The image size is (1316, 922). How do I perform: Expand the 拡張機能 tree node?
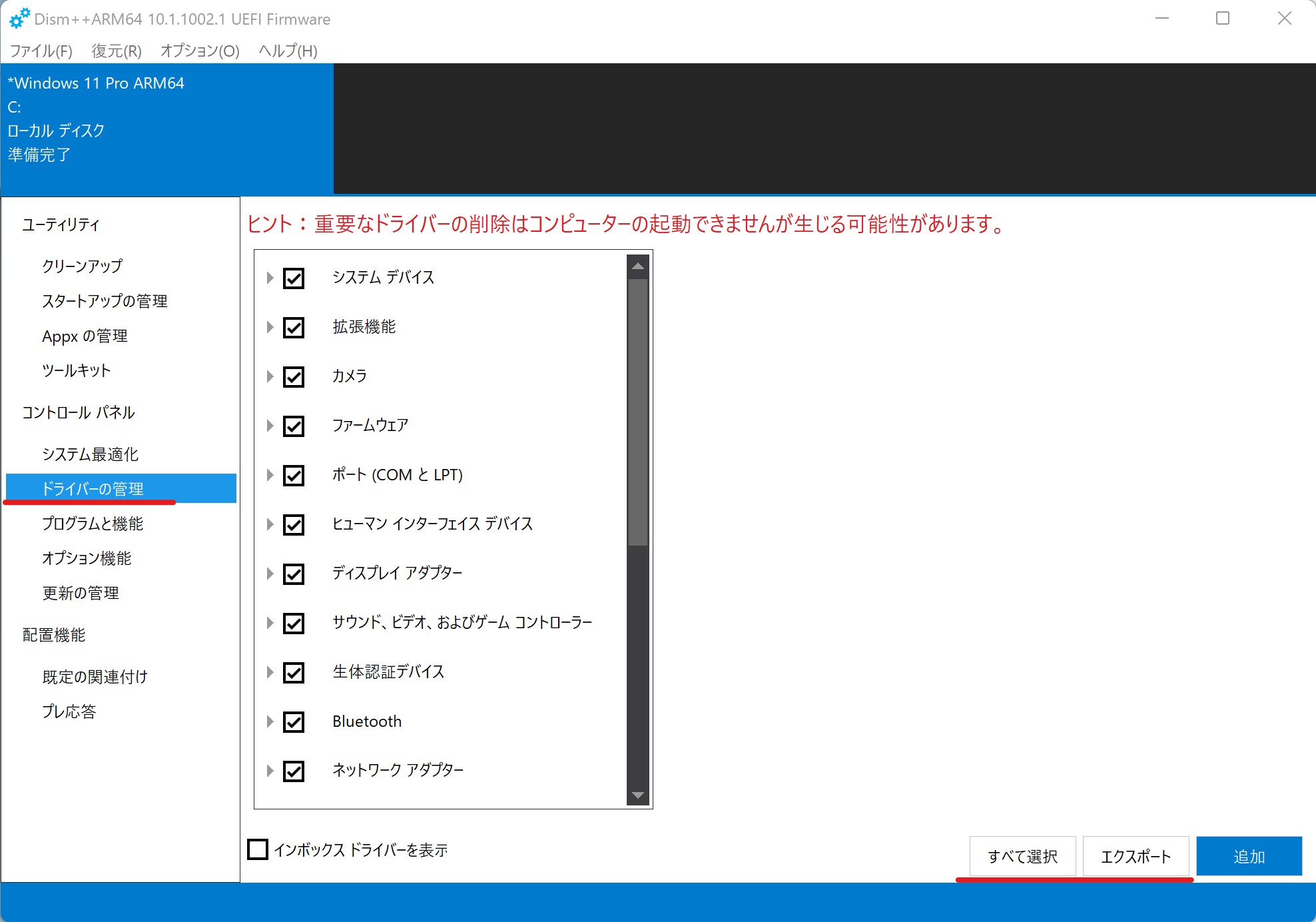tap(270, 327)
